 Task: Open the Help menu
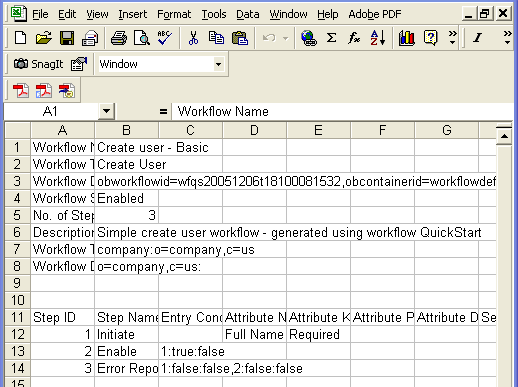pos(328,14)
